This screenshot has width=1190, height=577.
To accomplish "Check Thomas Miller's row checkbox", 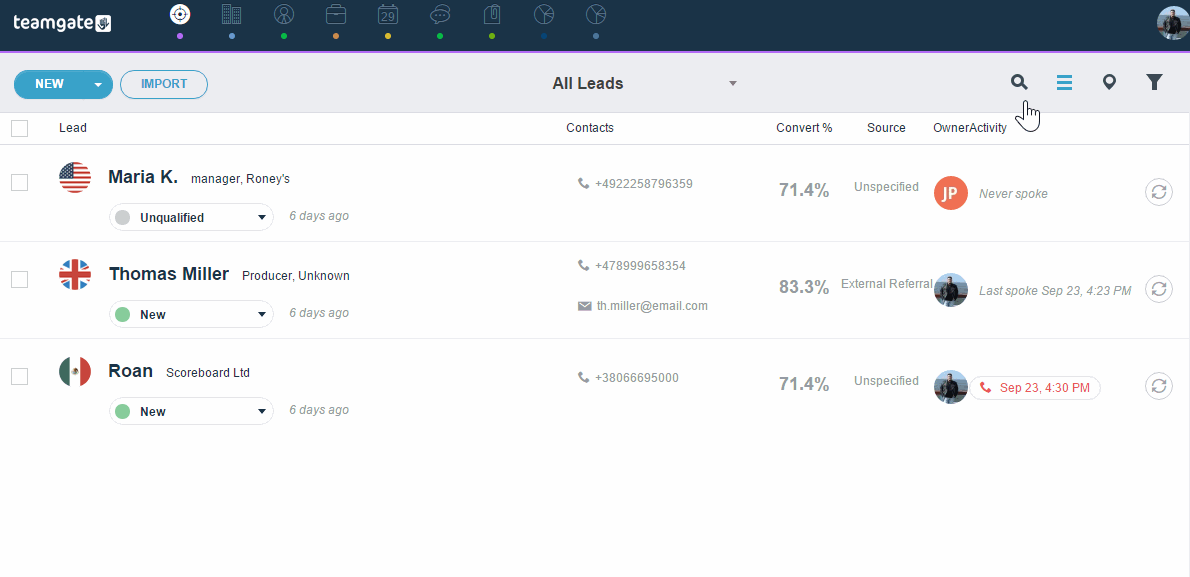I will coord(19,279).
